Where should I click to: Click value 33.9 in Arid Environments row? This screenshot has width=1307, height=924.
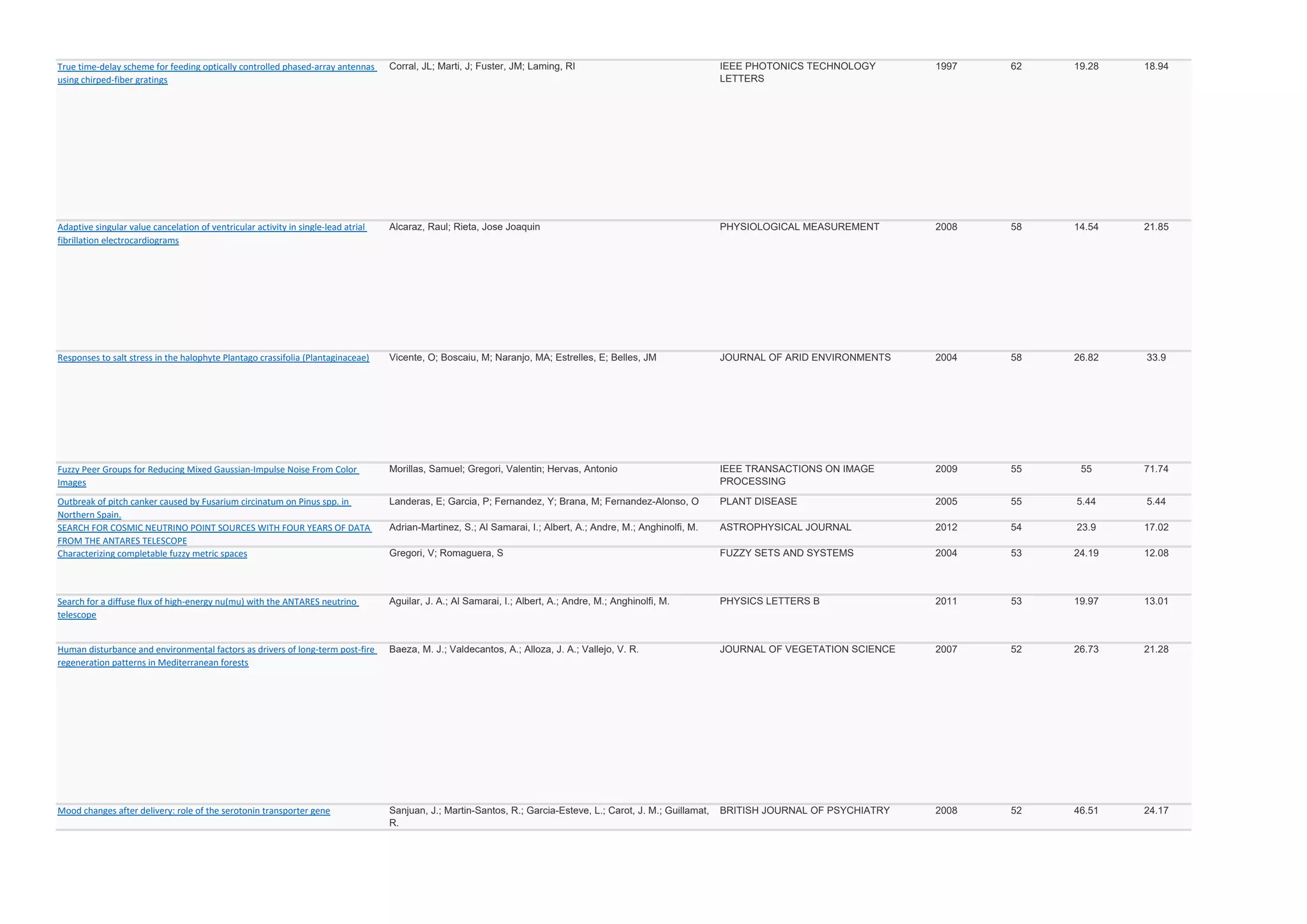pos(1156,358)
